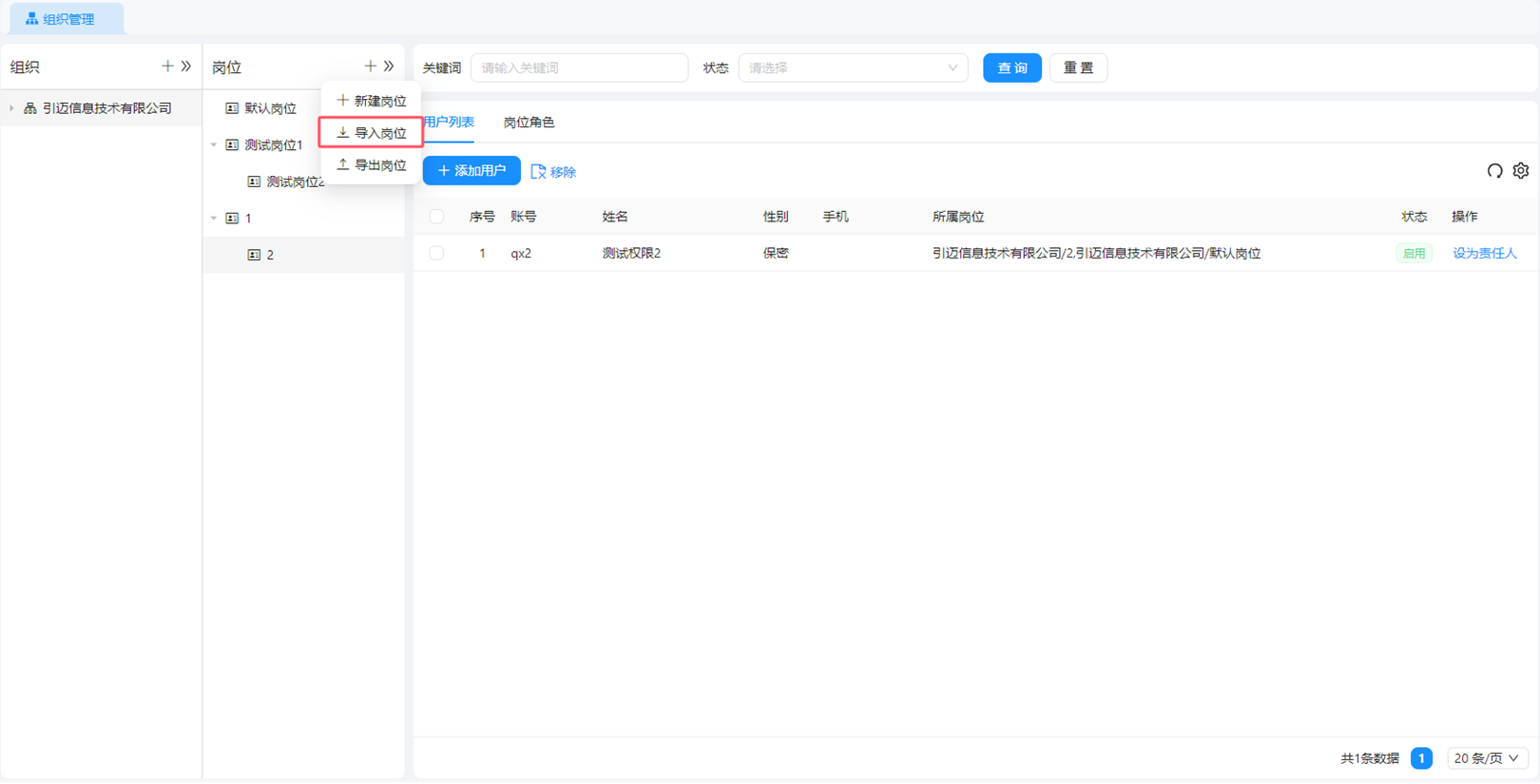Viewport: 1540px width, 784px height.
Task: Click the 设为责任人 link
Action: (x=1484, y=254)
